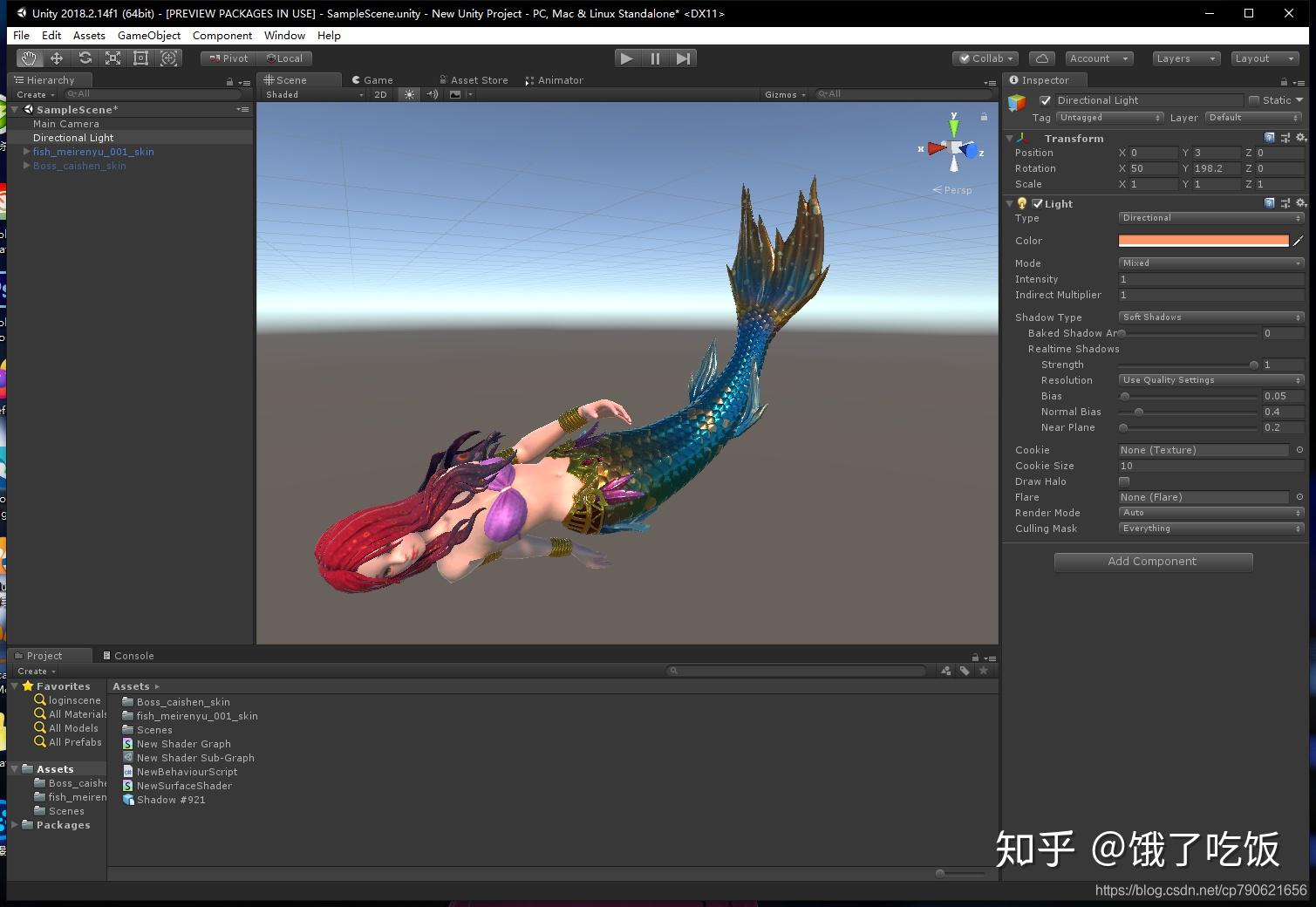Select the Hand tool
Viewport: 1316px width, 907px height.
[28, 58]
